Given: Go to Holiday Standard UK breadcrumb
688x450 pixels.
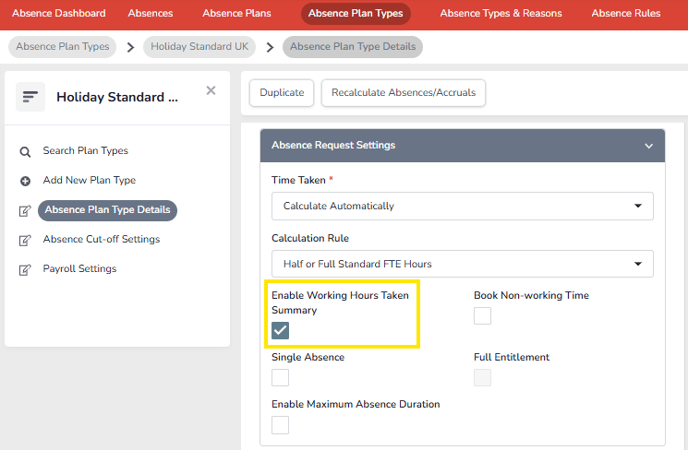Looking at the screenshot, I should point(200,46).
